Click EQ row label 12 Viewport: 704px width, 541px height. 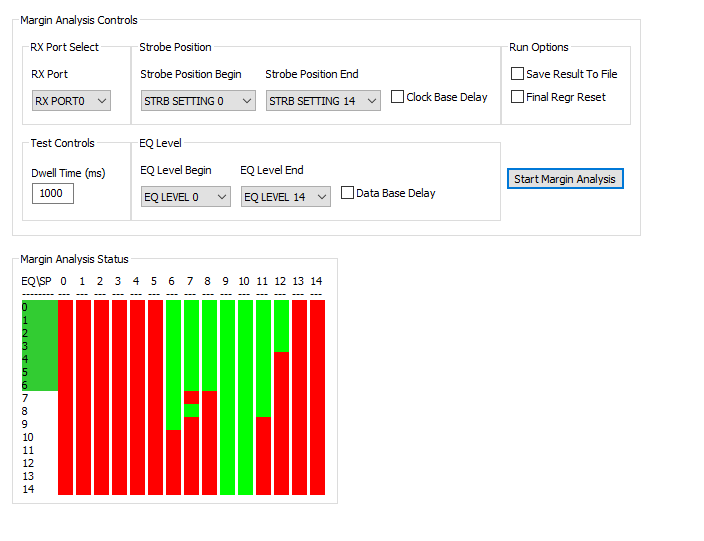tap(28, 463)
